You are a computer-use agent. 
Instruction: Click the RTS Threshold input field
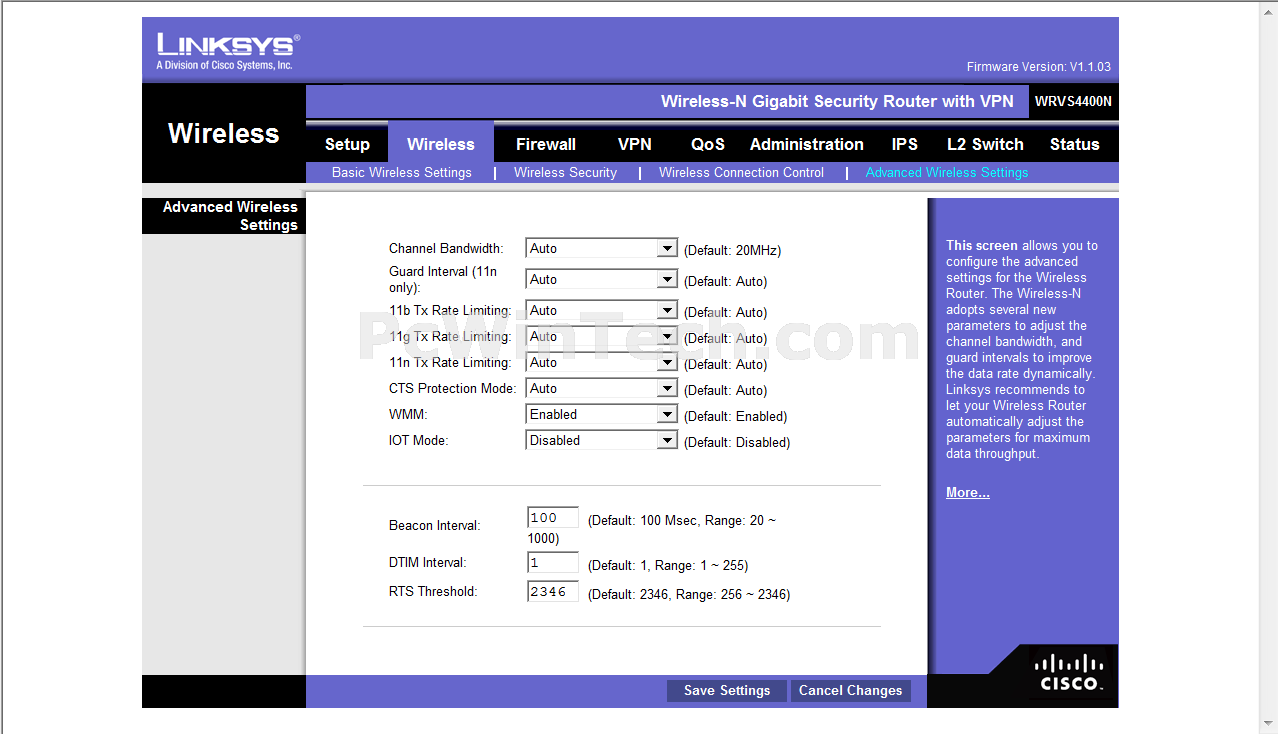coord(553,592)
